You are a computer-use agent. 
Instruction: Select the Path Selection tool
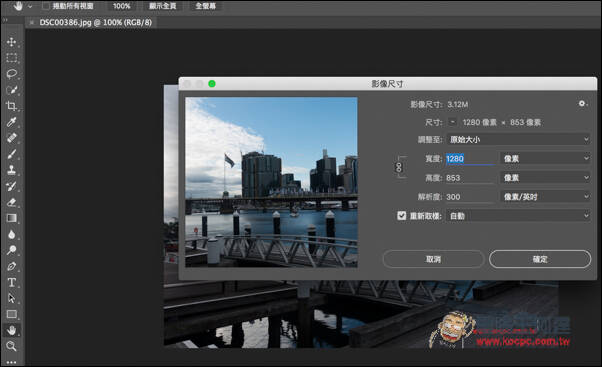click(x=12, y=298)
